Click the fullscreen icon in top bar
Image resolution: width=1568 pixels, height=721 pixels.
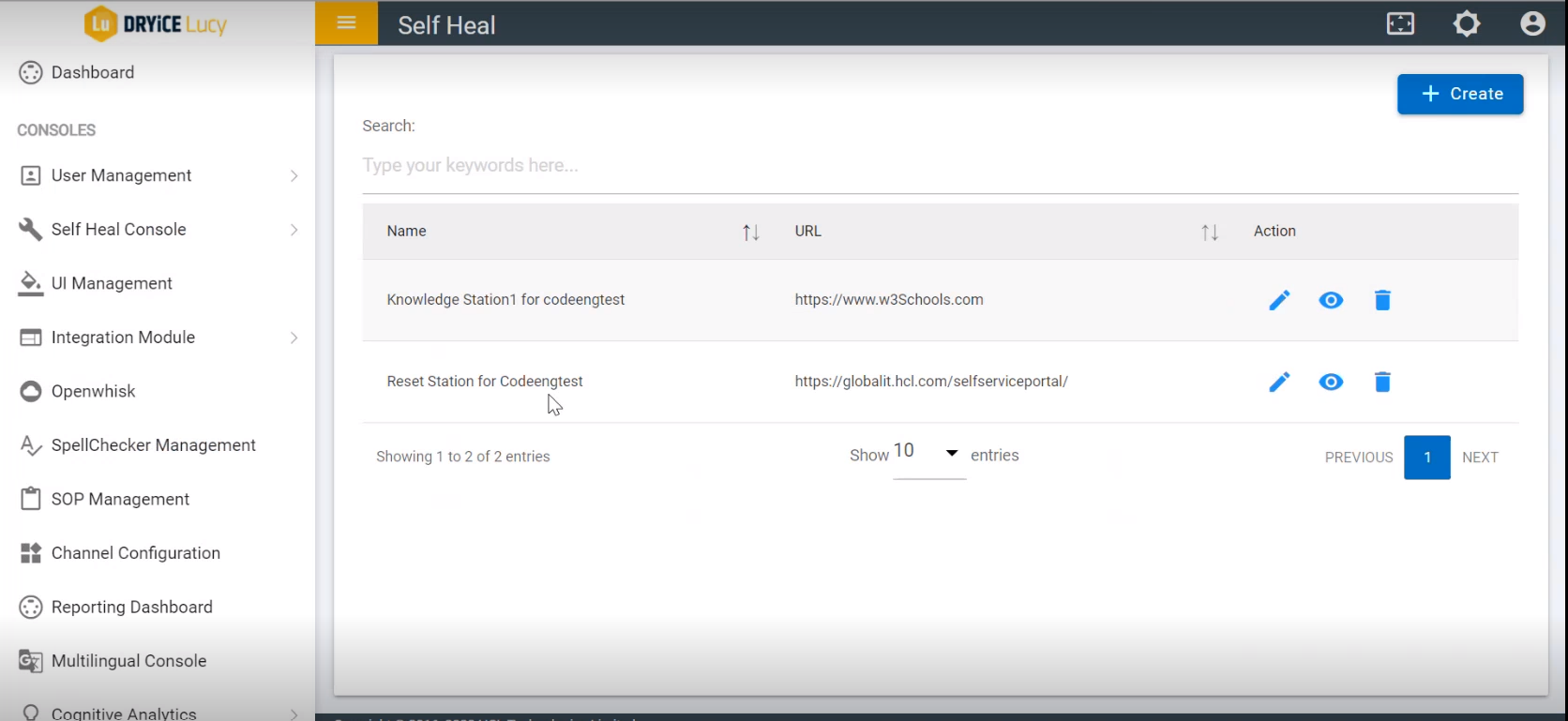point(1400,23)
